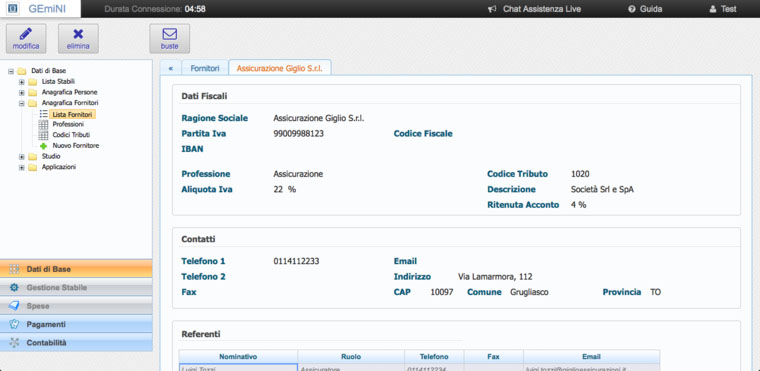Click the GEmiNI logo icon
The image size is (760, 371).
13,9
